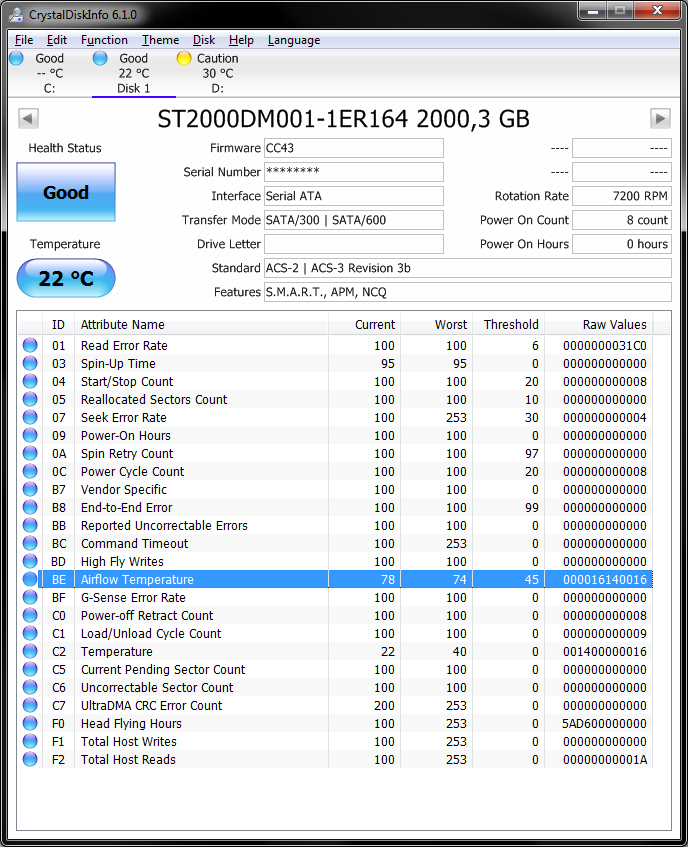This screenshot has height=847, width=688.
Task: Click status orb of End-to-End Error
Action: (30, 507)
